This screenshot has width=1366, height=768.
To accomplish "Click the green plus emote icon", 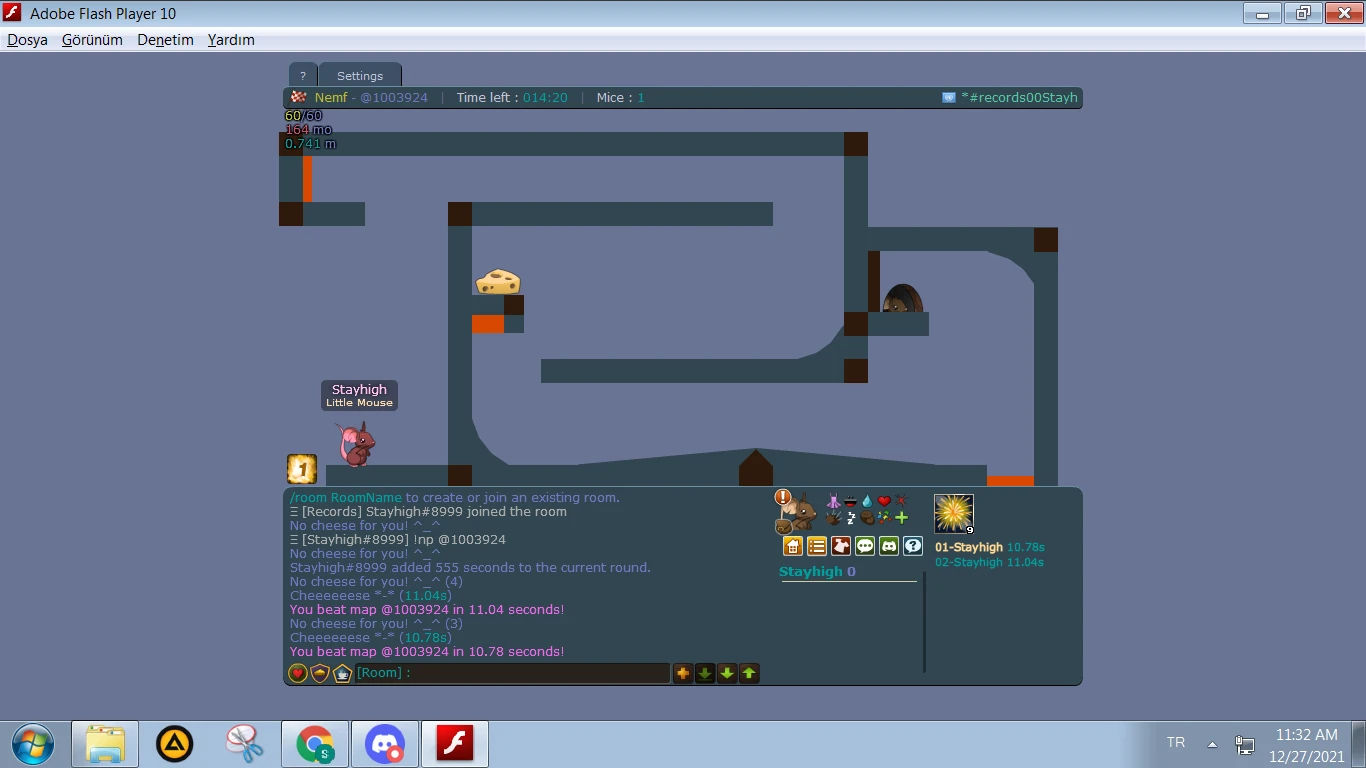I will [901, 518].
